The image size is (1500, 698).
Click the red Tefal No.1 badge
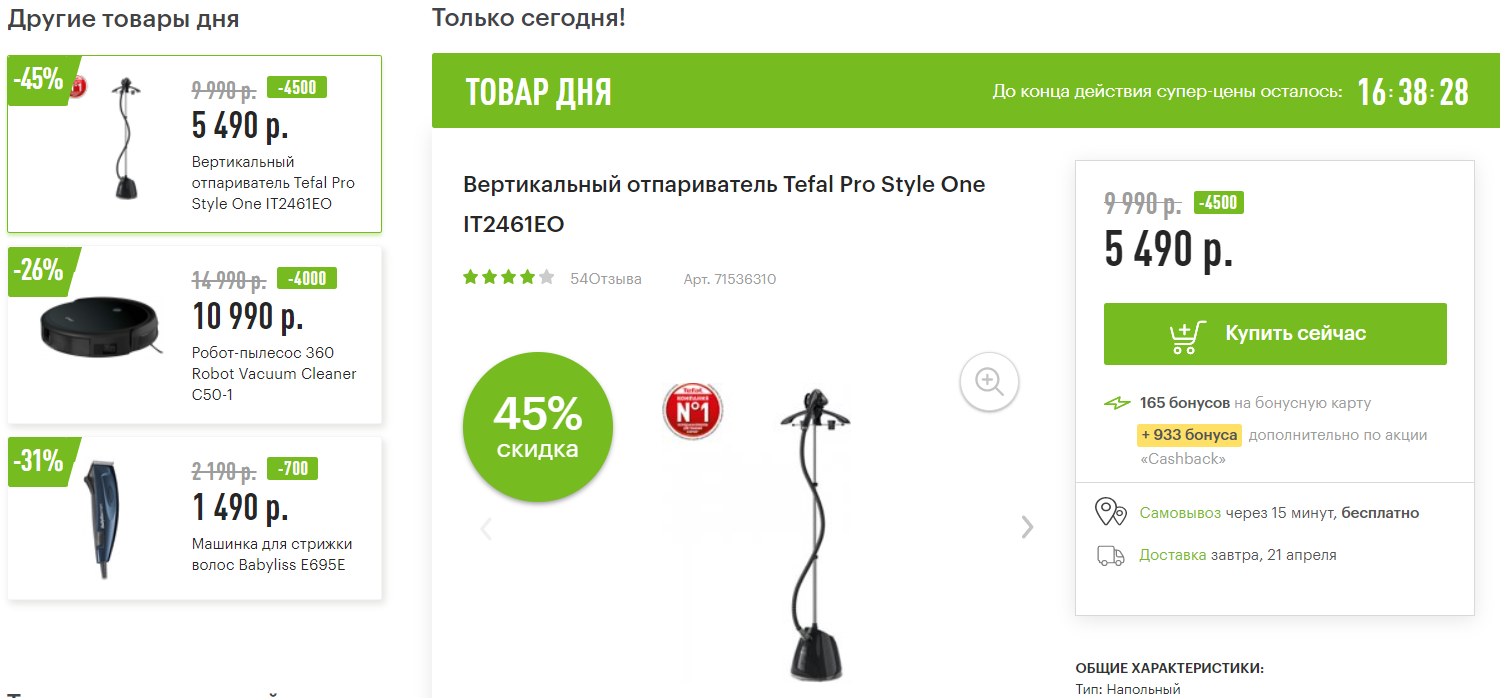click(692, 409)
